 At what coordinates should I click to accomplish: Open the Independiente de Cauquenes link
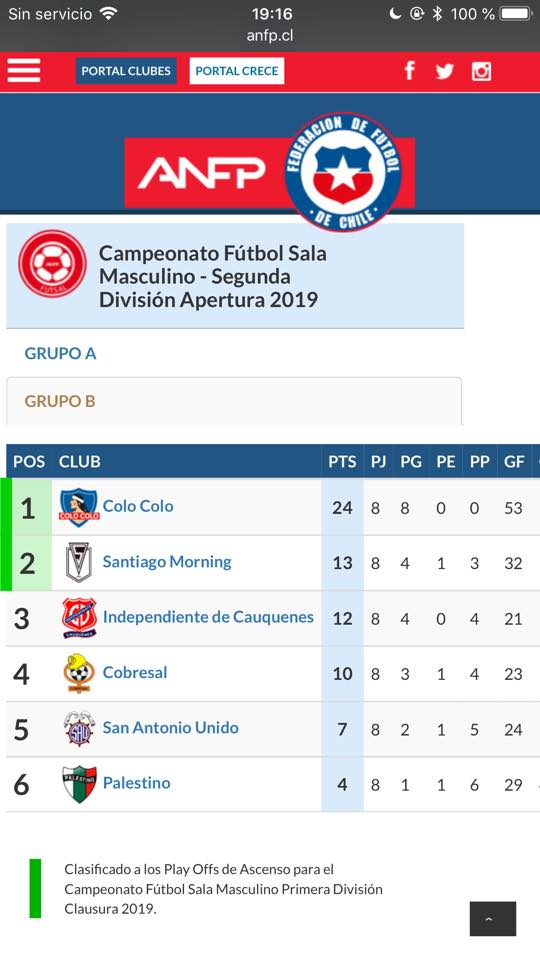(x=208, y=617)
